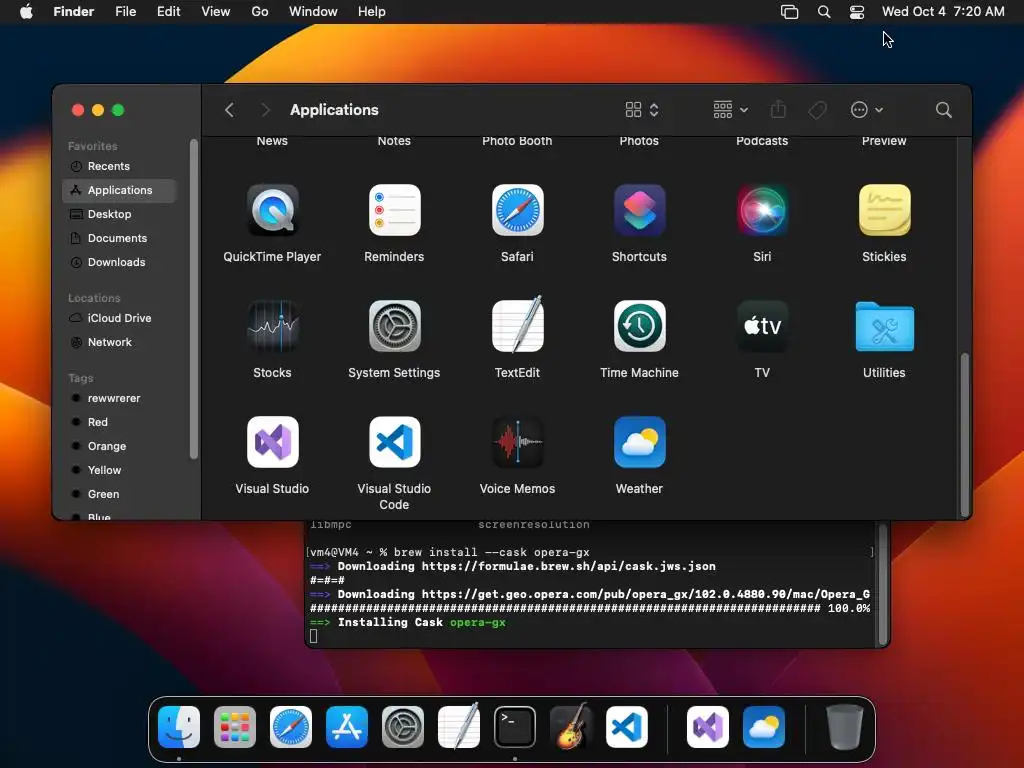Select Visual Studio purple app icon in Finder
The height and width of the screenshot is (768, 1024).
pyautogui.click(x=272, y=442)
